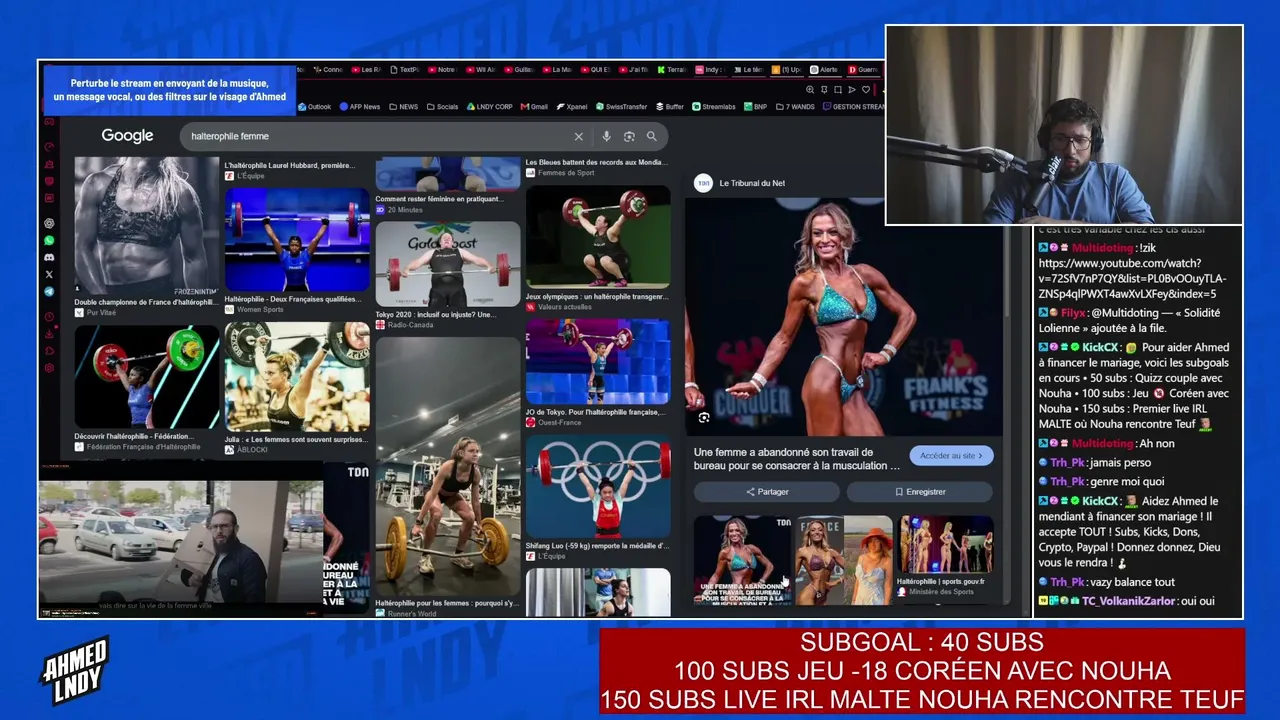Screen dimensions: 1280x720
Task: Open the large bodybuilder preview image
Action: click(844, 317)
